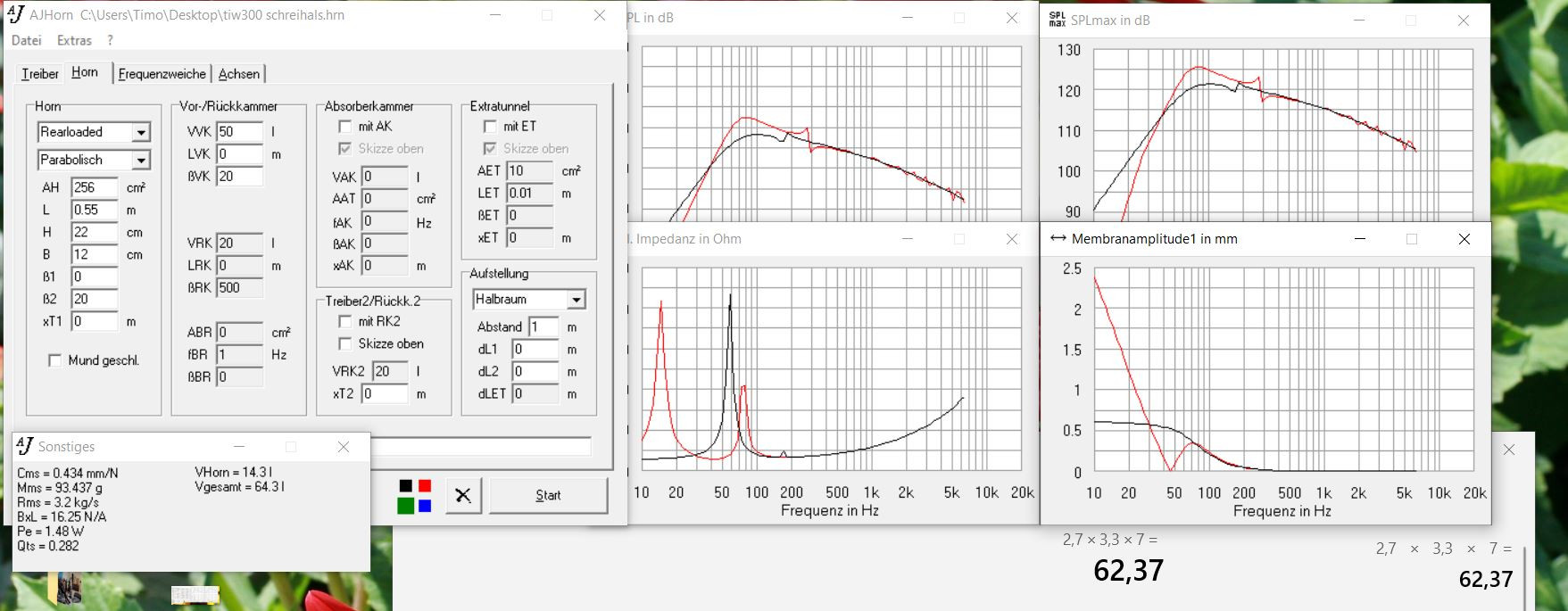This screenshot has height=611, width=1568.
Task: Click the Vgesamt = 64.3 l text
Action: 239,487
